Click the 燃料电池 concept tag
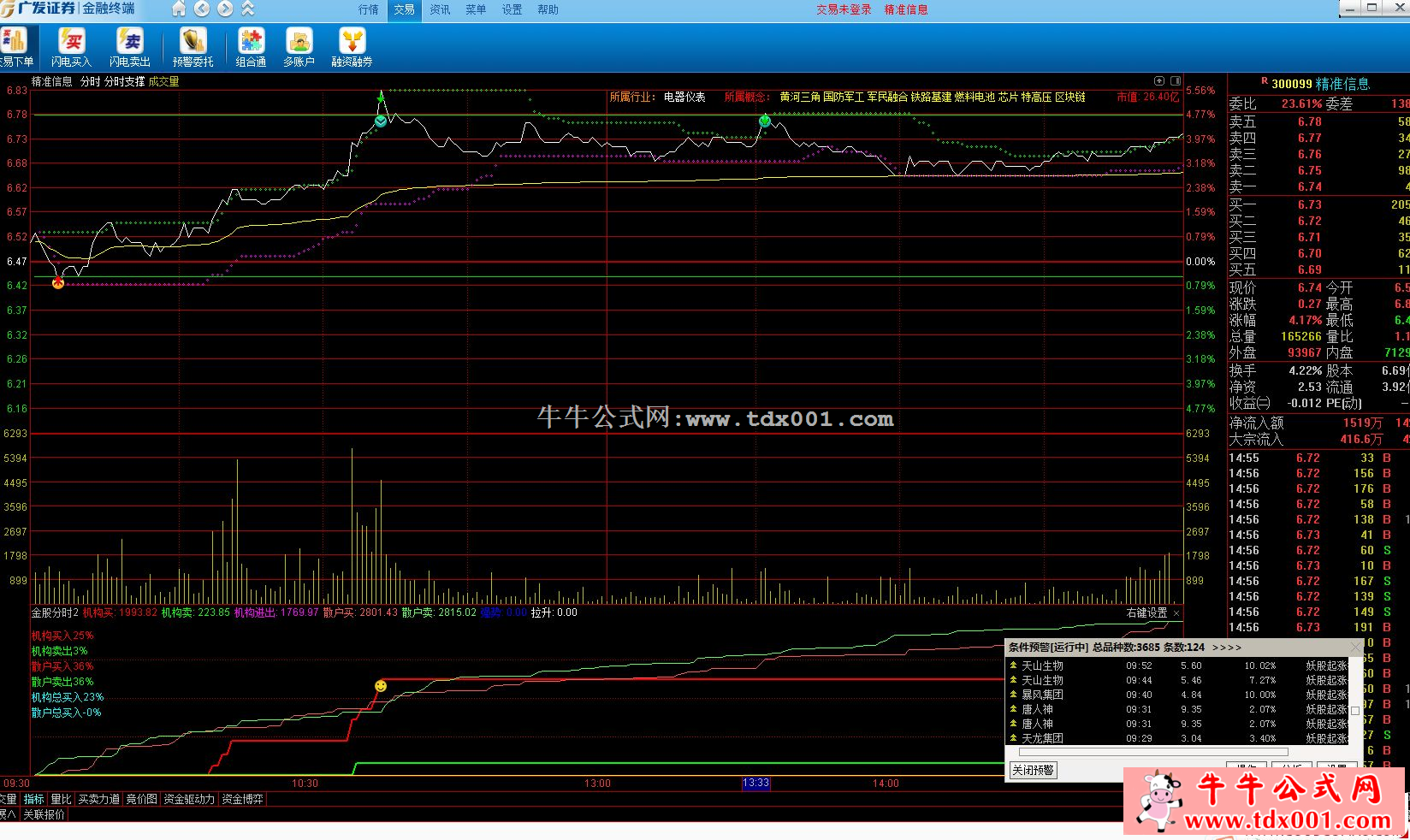Viewport: 1410px width, 840px height. click(975, 97)
